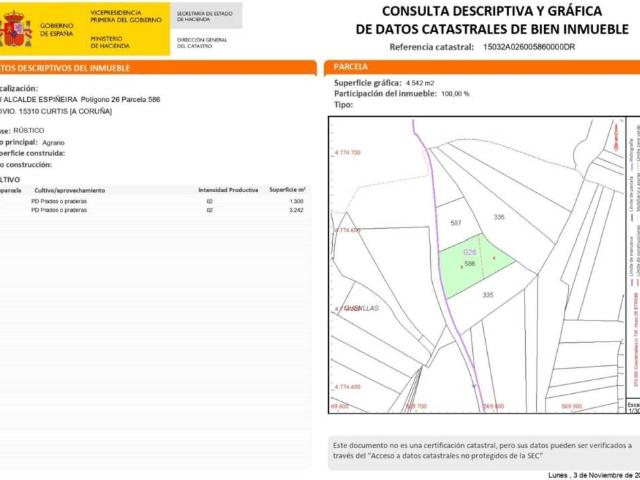
Task: Click the north arrow on the map
Action: pyautogui.click(x=616, y=136)
